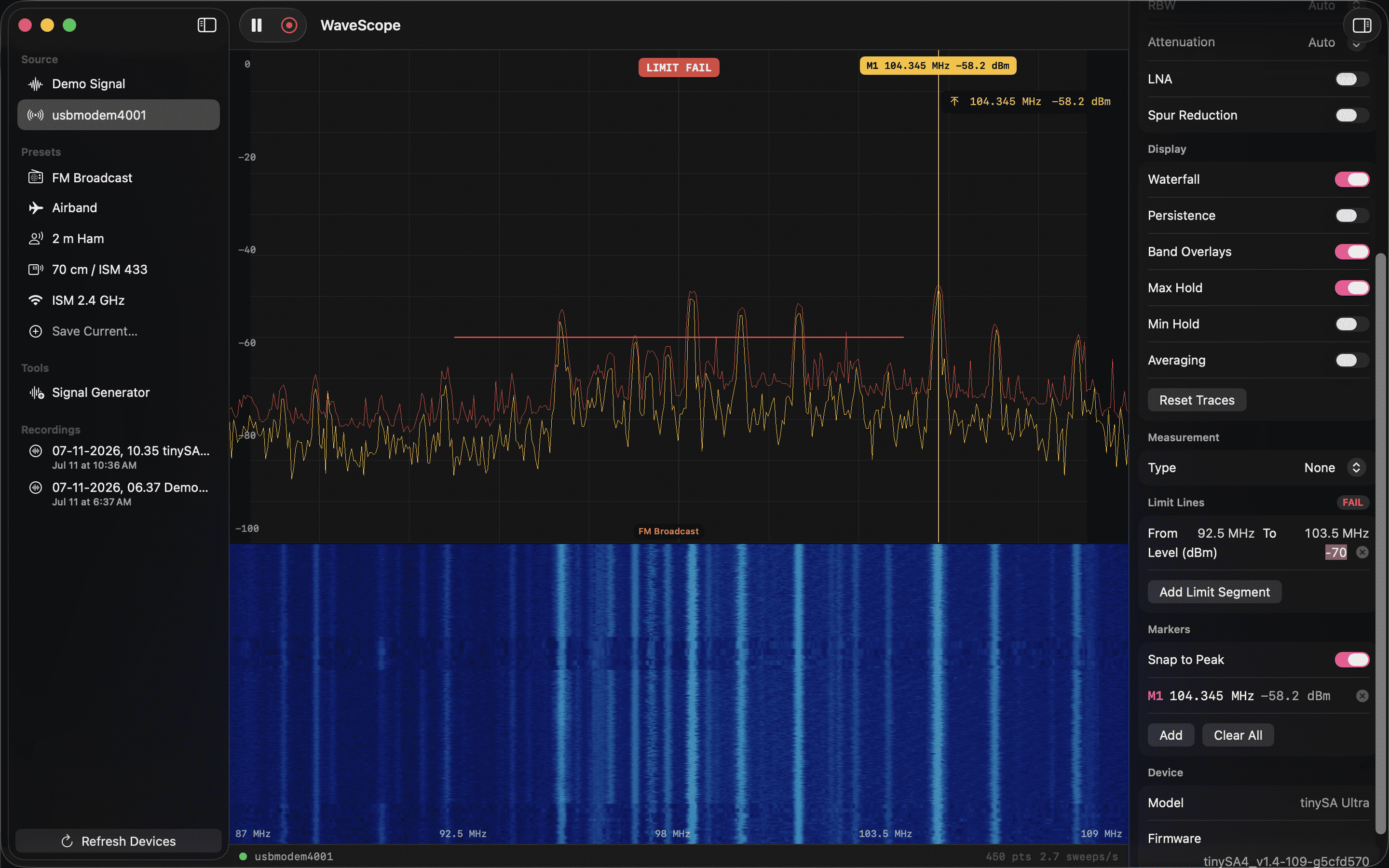
Task: Click the 10.35 tinySA recording icon
Action: [x=36, y=451]
